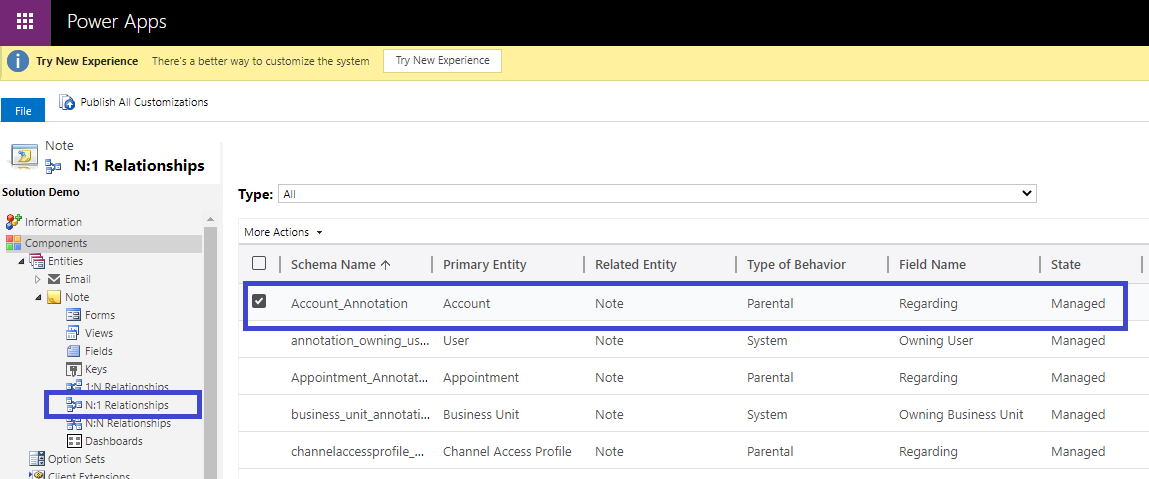This screenshot has width=1149, height=479.
Task: Click the Note entity icon in header
Action: coord(23,157)
